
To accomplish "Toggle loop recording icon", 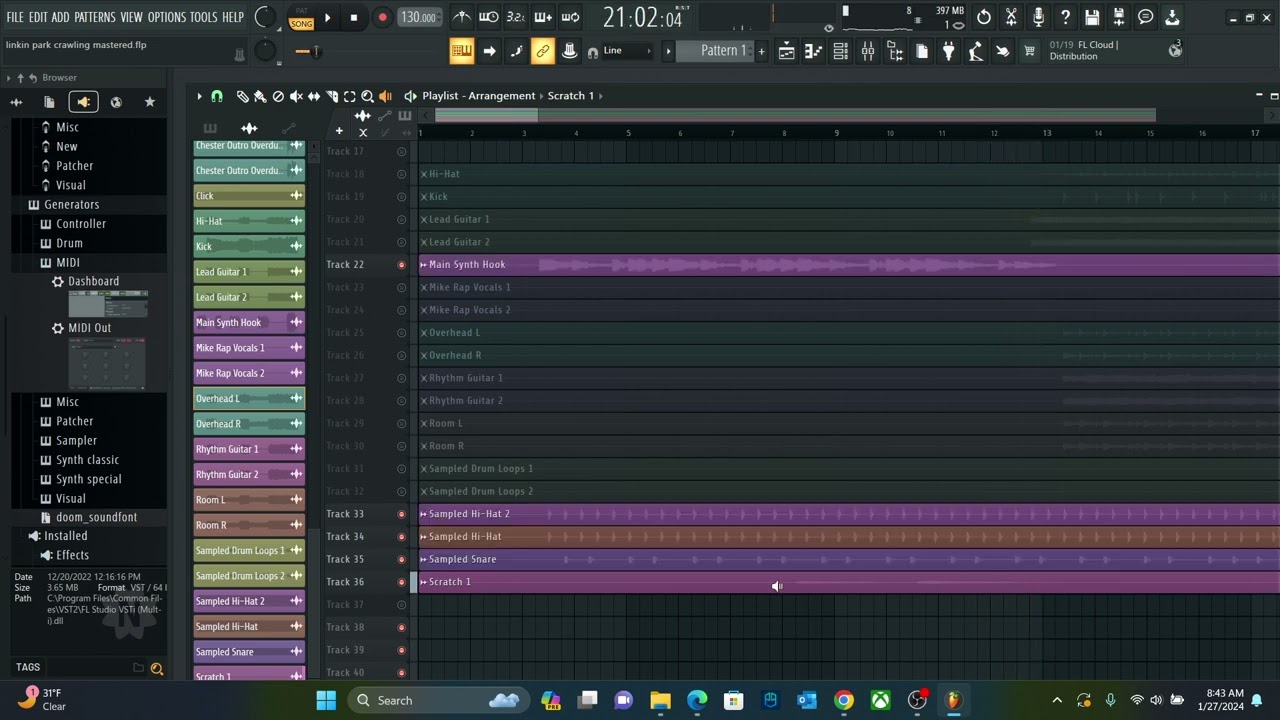I will pos(570,17).
